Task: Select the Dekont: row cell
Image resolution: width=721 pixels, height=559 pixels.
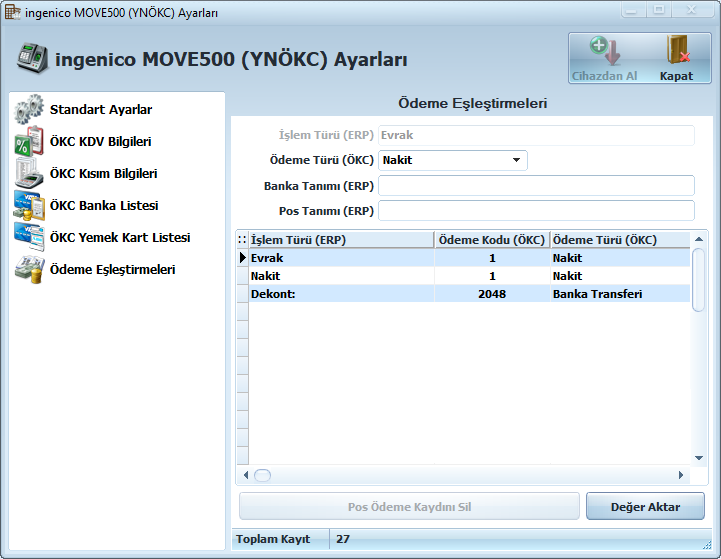Action: pos(341,294)
